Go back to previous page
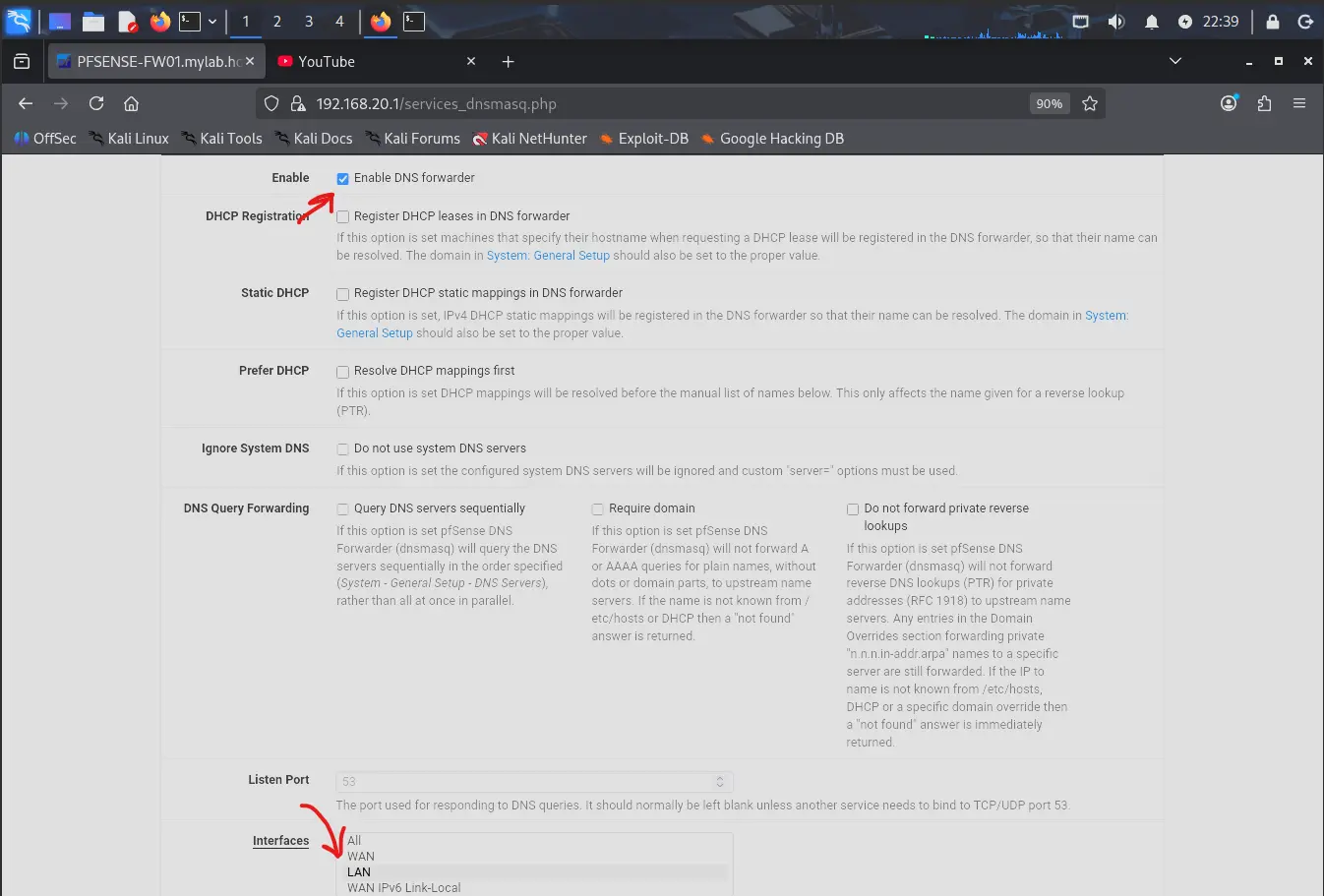Screen dimensions: 1324x896 point(26,103)
